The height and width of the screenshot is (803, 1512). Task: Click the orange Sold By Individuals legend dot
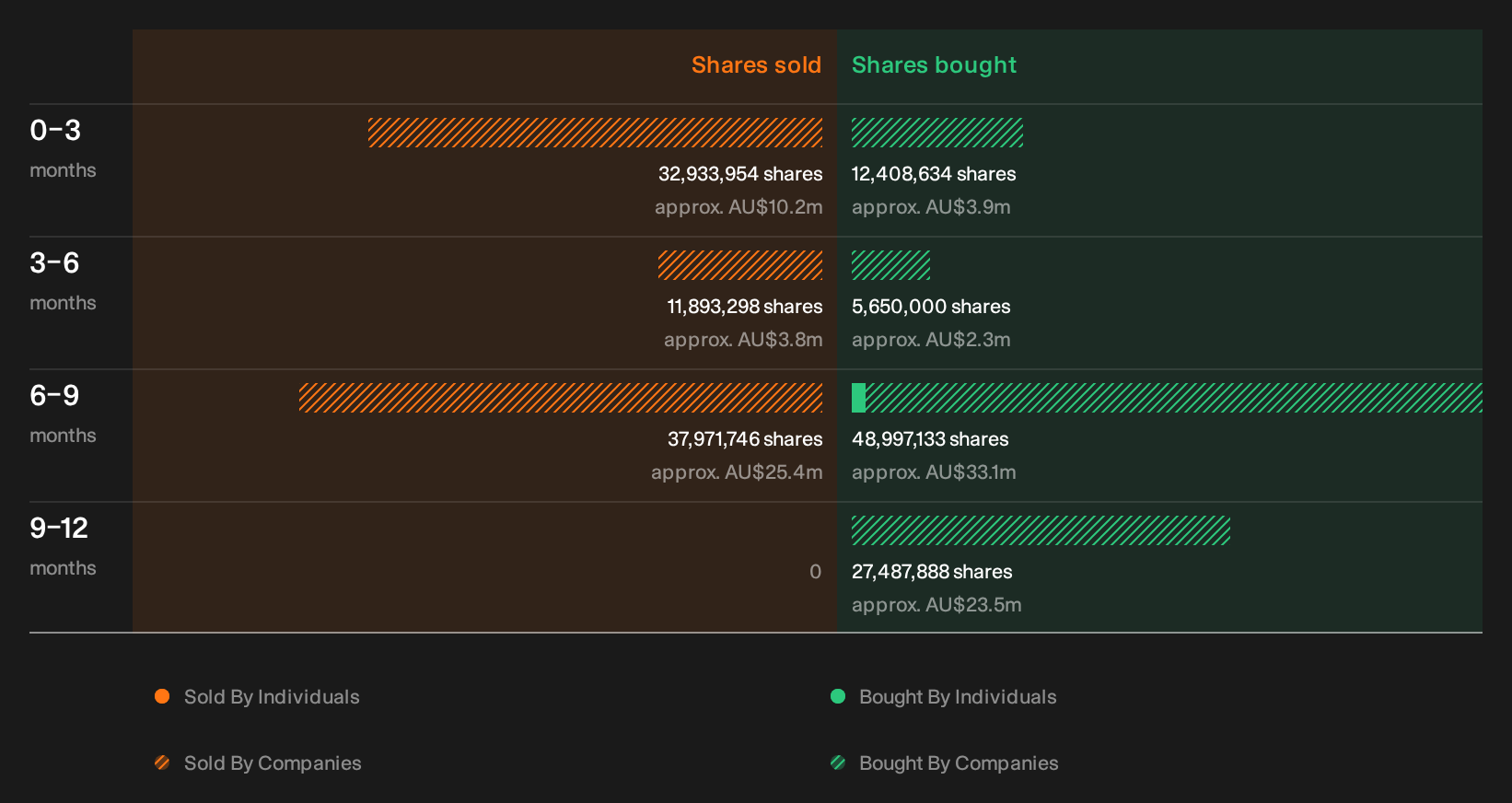162,696
